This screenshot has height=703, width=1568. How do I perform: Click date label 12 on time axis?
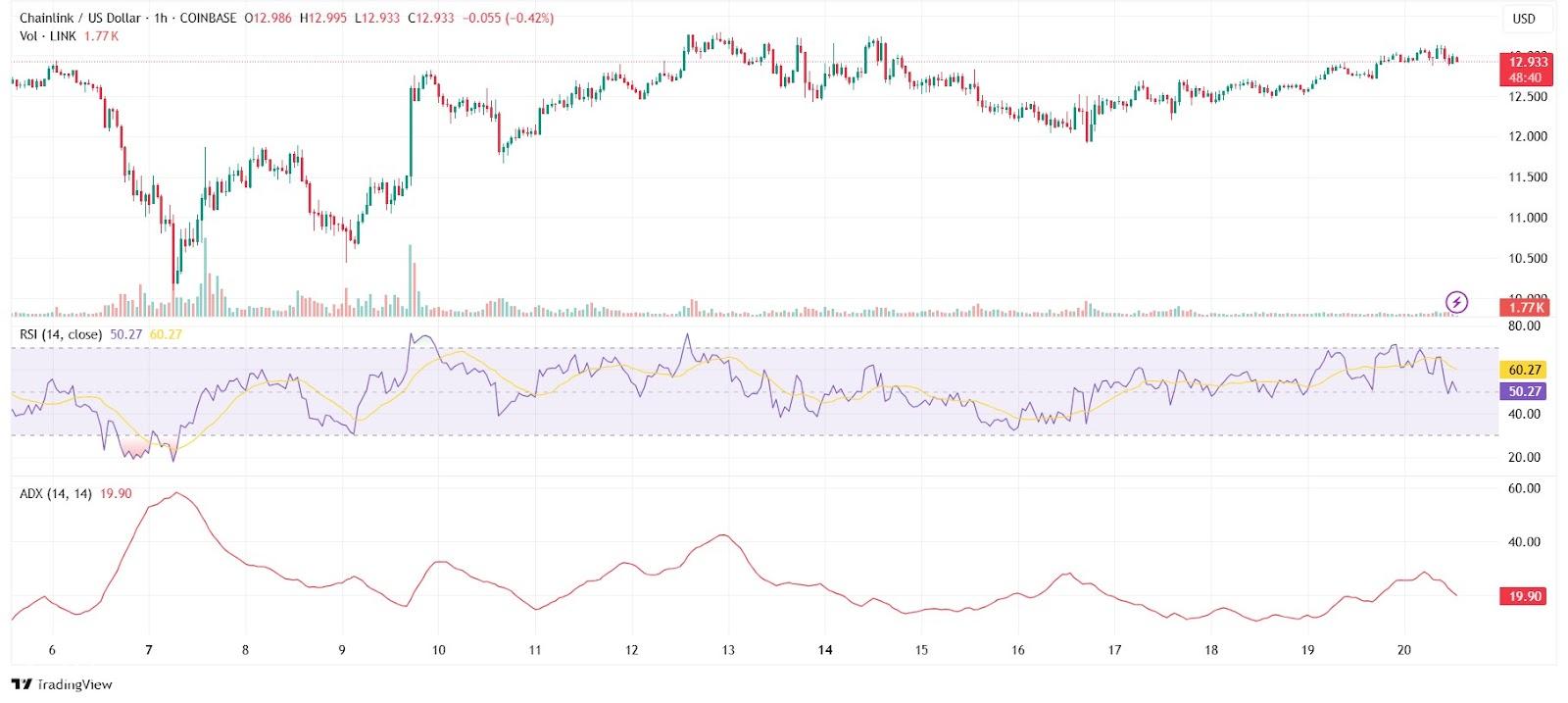point(631,649)
